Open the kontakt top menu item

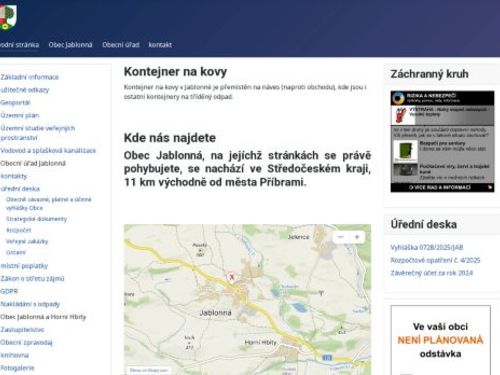tap(160, 45)
